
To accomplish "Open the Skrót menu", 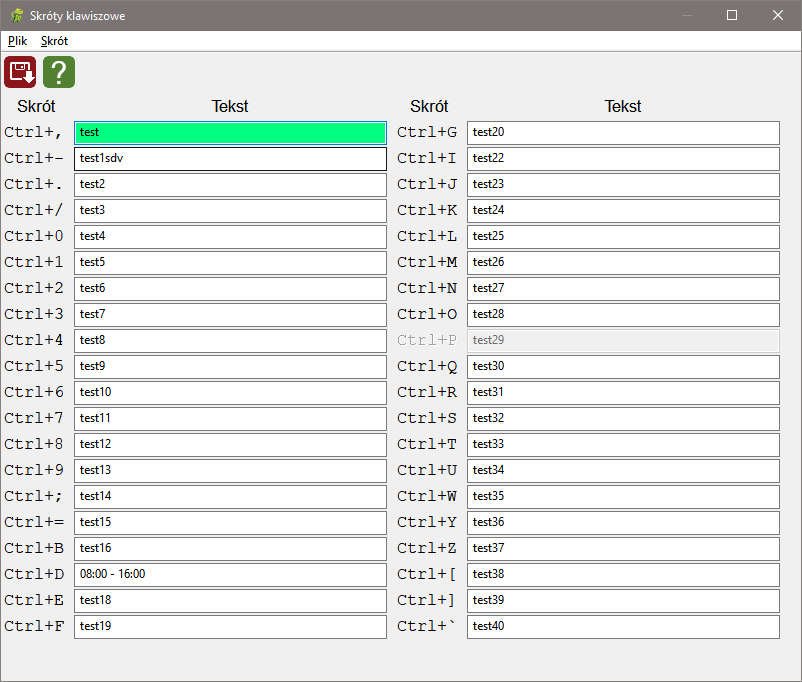I will (54, 41).
